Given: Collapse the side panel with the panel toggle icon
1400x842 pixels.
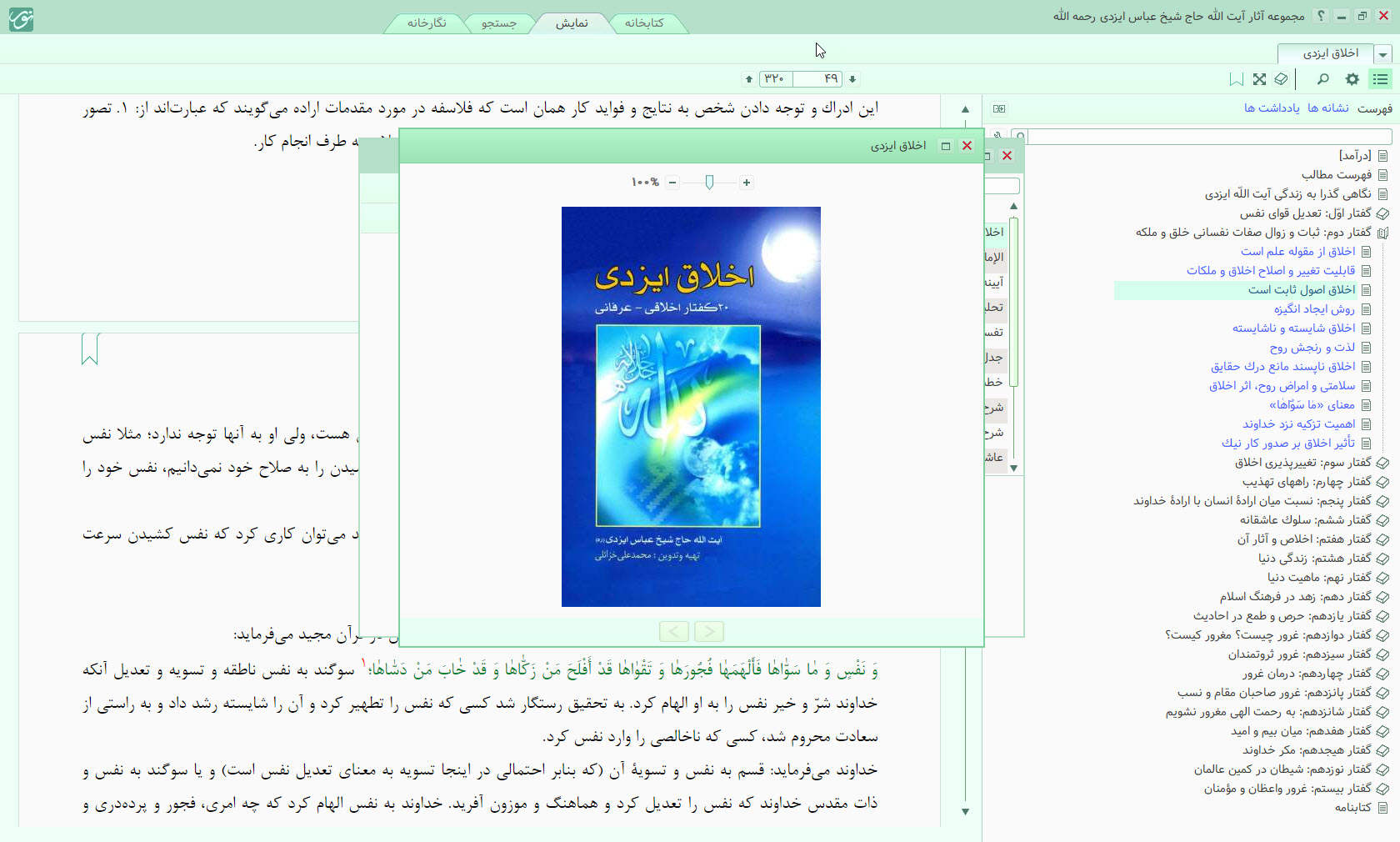Looking at the screenshot, I should [999, 108].
